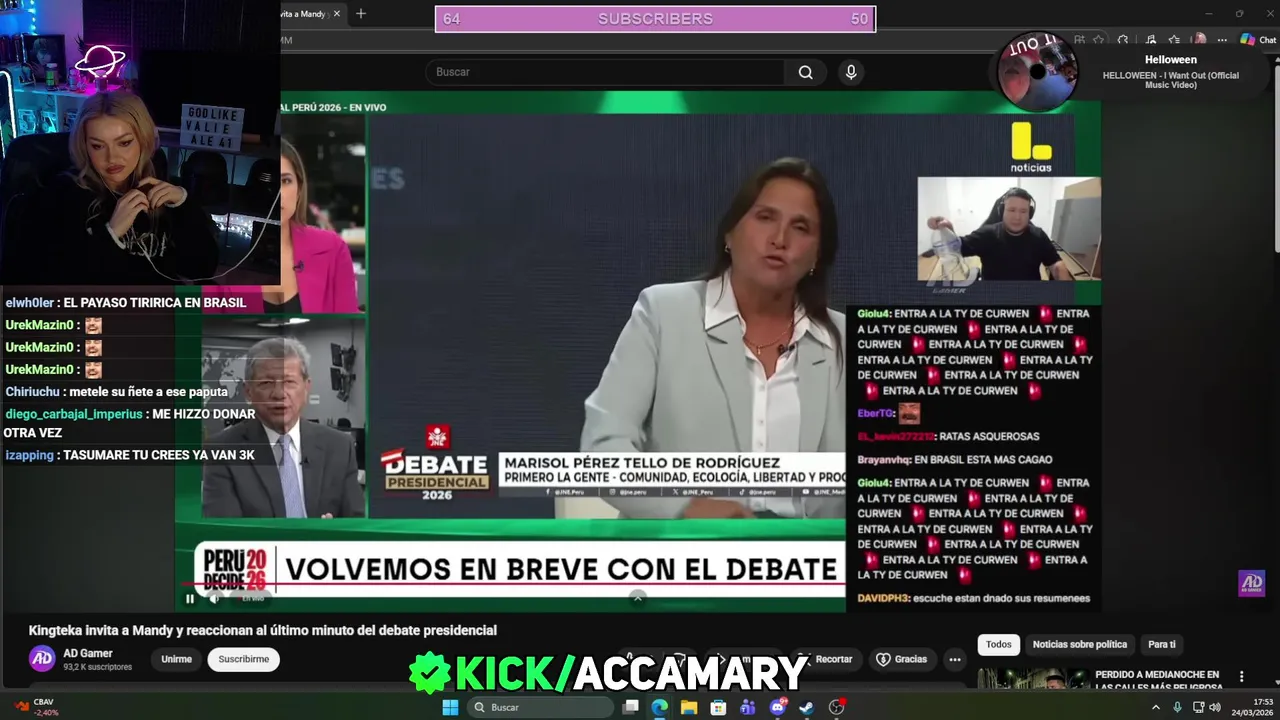The width and height of the screenshot is (1280, 720).
Task: Open recommended video 'Perdido a medianoche' thumbnail
Action: point(1033,679)
